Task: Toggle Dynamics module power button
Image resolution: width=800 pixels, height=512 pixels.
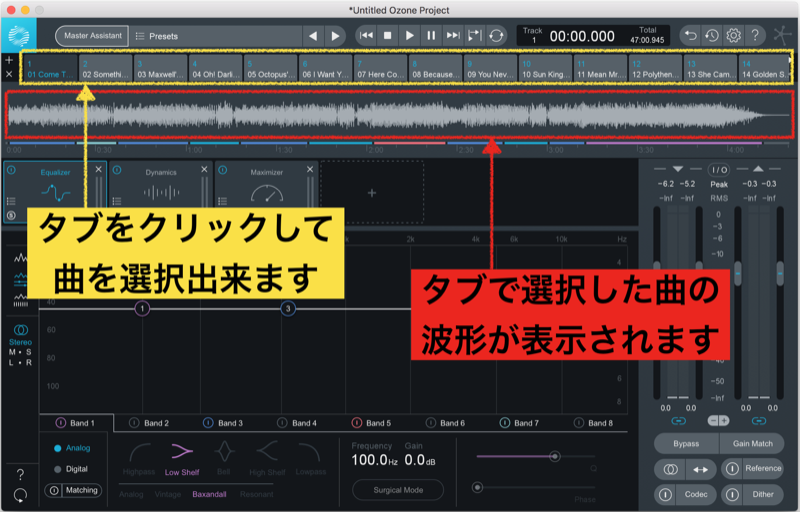Action: pyautogui.click(x=117, y=170)
